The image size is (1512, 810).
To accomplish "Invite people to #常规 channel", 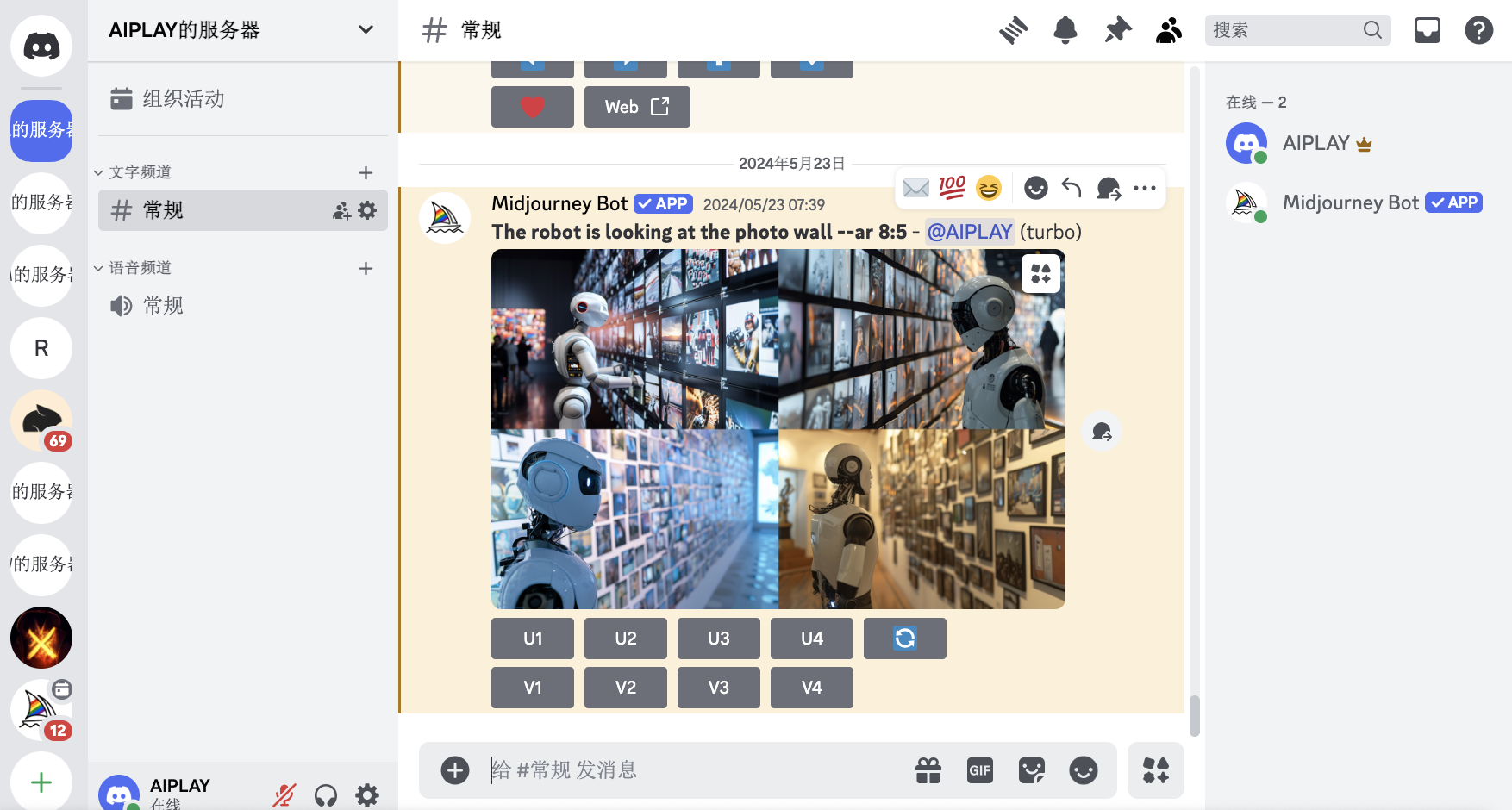I will tap(342, 211).
